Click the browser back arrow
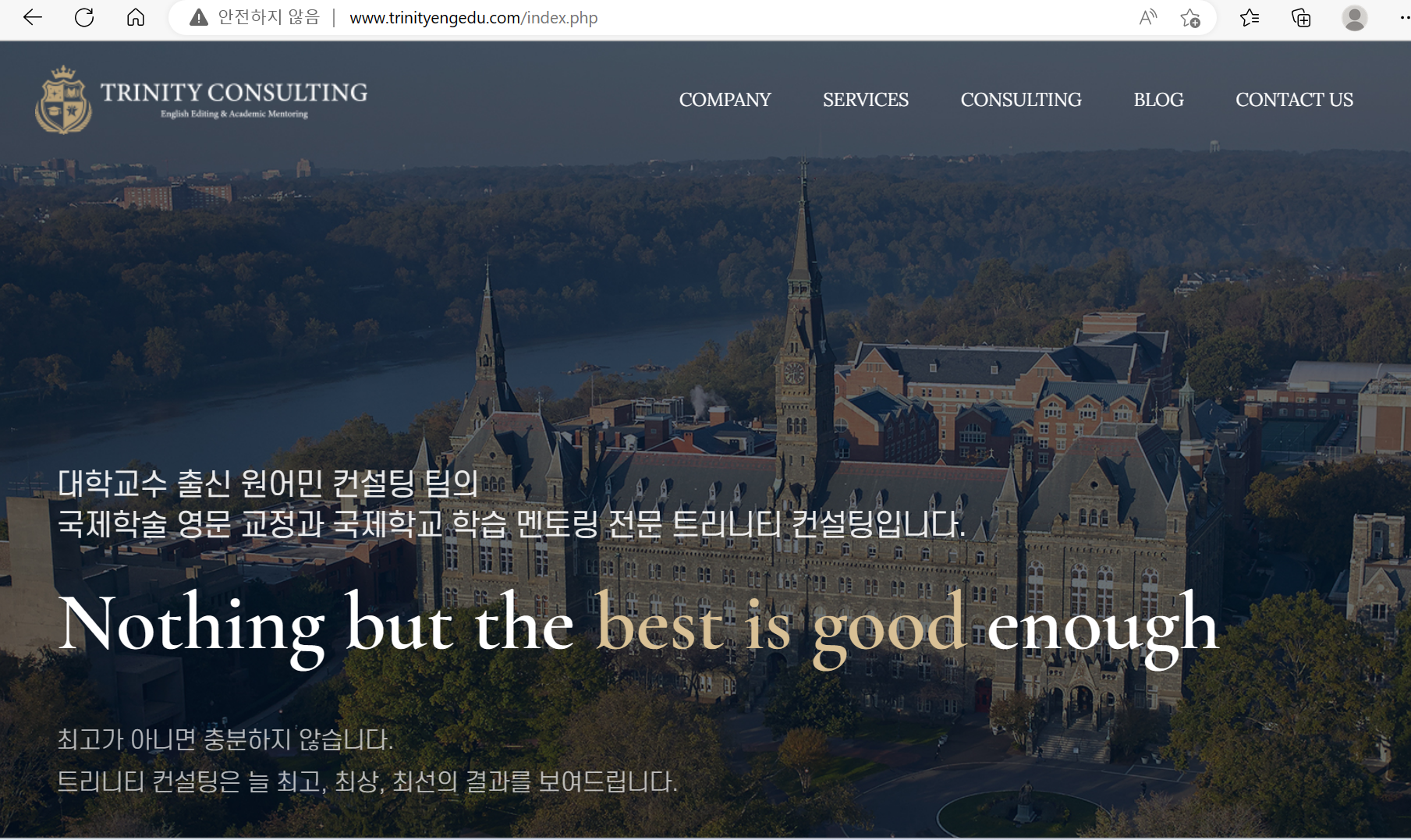Image resolution: width=1411 pixels, height=840 pixels. click(31, 17)
